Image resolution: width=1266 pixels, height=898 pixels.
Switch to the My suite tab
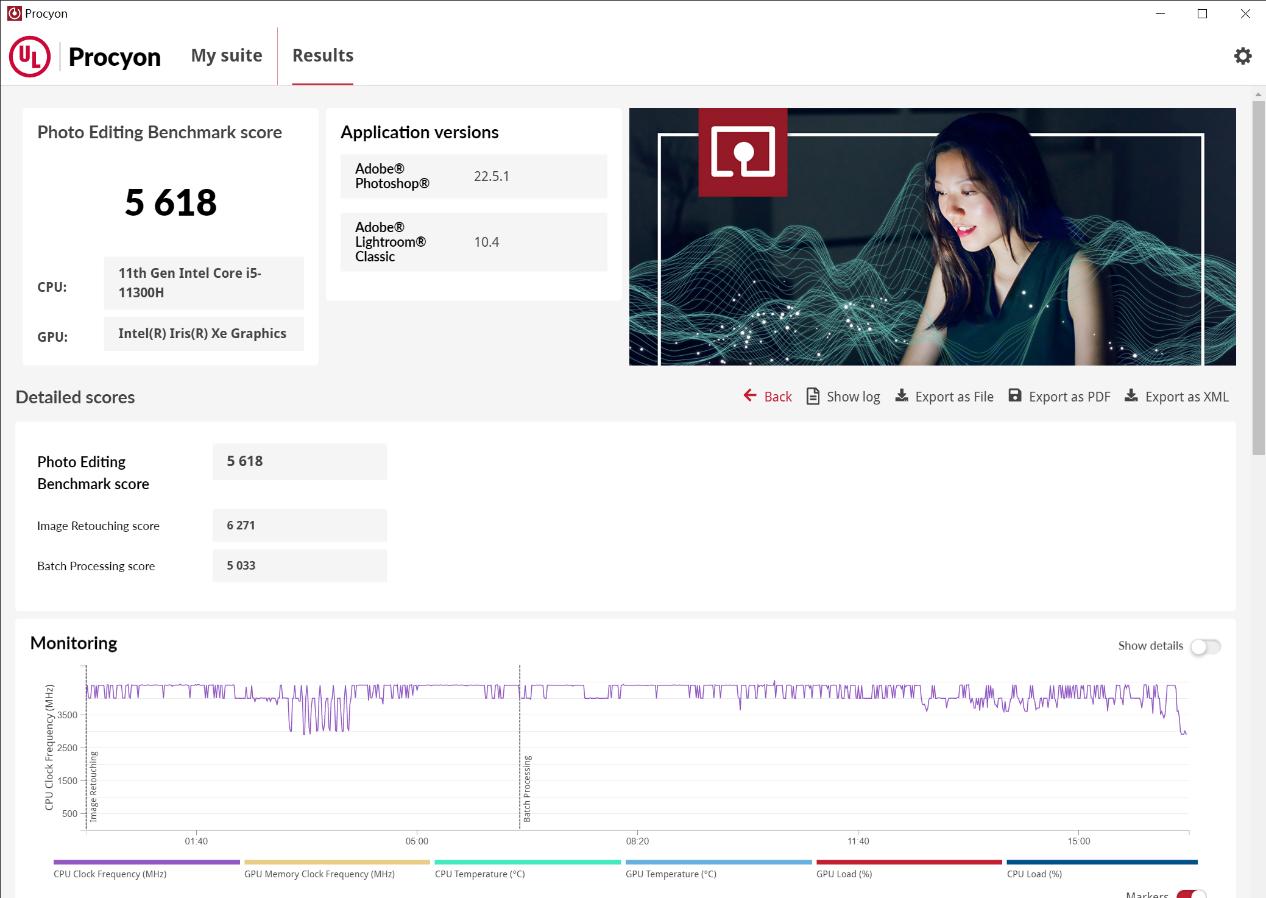point(226,56)
